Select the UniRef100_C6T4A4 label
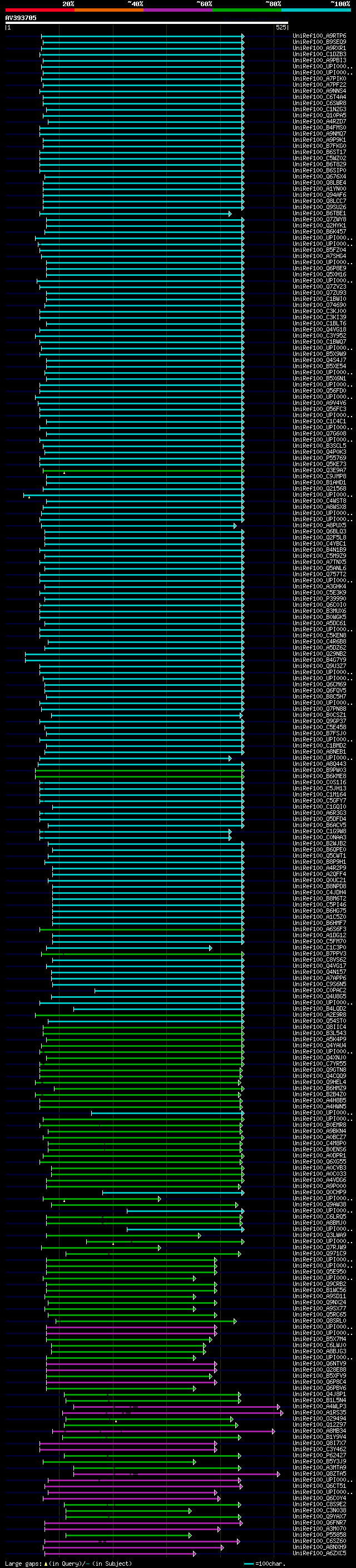The image size is (356, 1568). 319,97
